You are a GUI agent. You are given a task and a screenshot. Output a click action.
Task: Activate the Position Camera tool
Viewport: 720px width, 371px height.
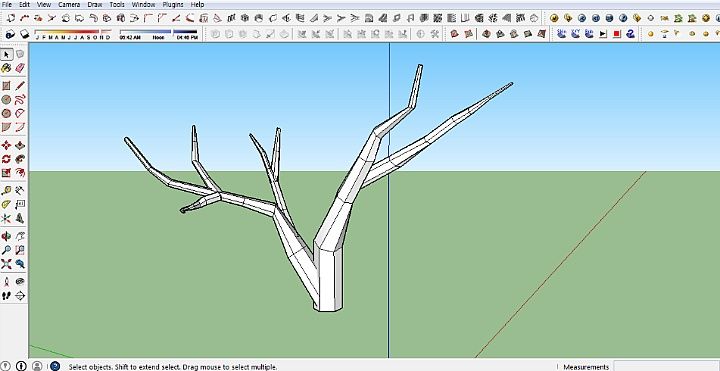[6, 281]
